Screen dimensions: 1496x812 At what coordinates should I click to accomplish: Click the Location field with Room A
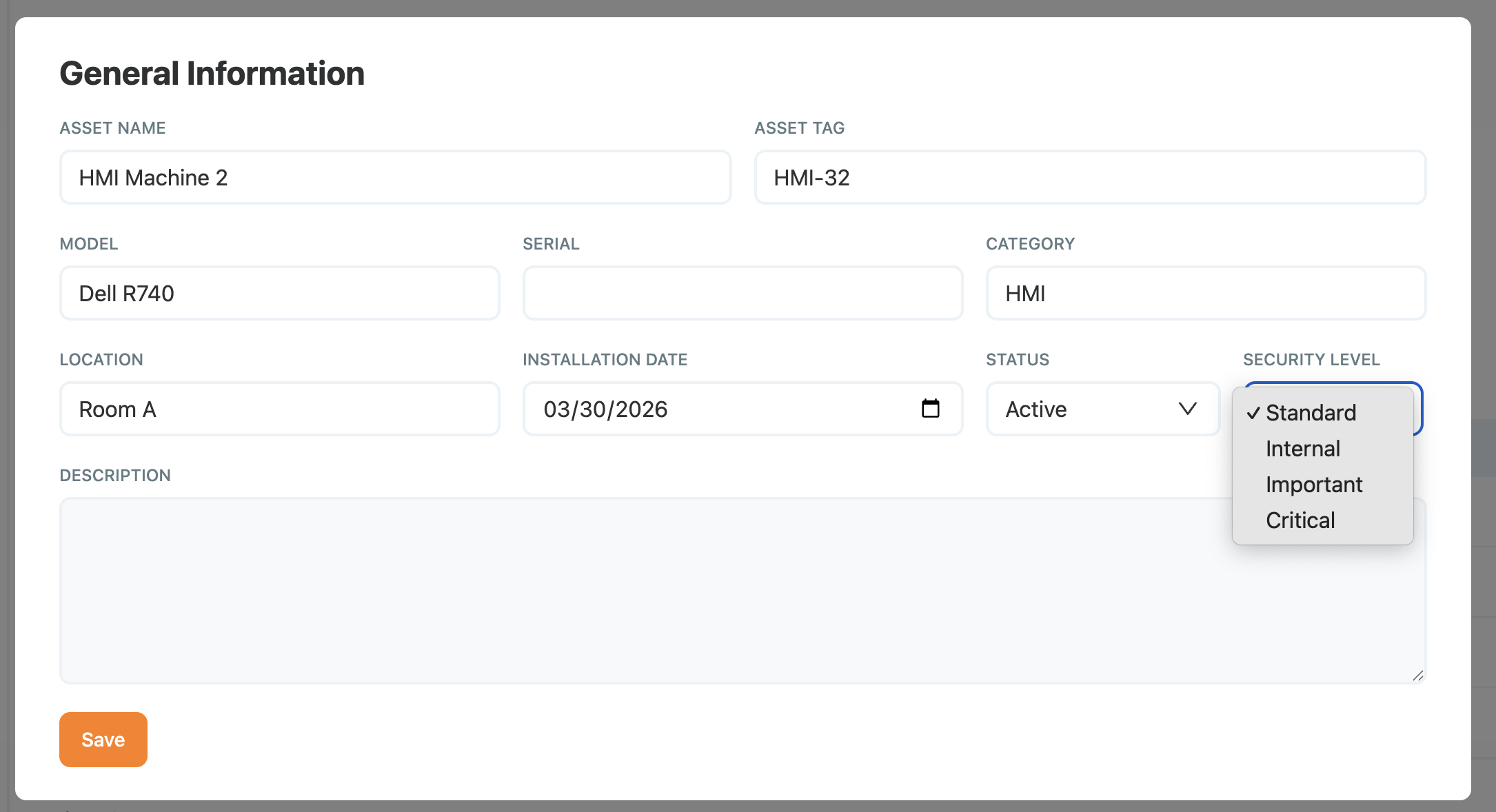(279, 409)
